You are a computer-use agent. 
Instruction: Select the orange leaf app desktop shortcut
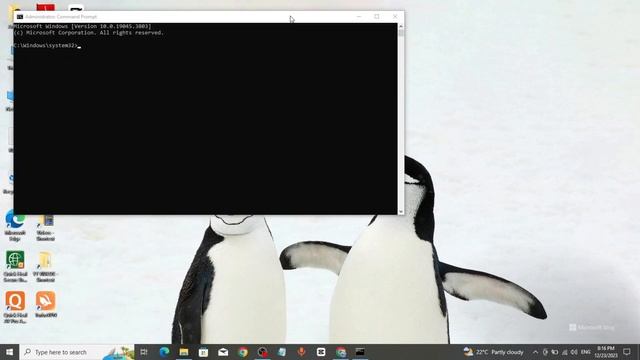coord(46,304)
